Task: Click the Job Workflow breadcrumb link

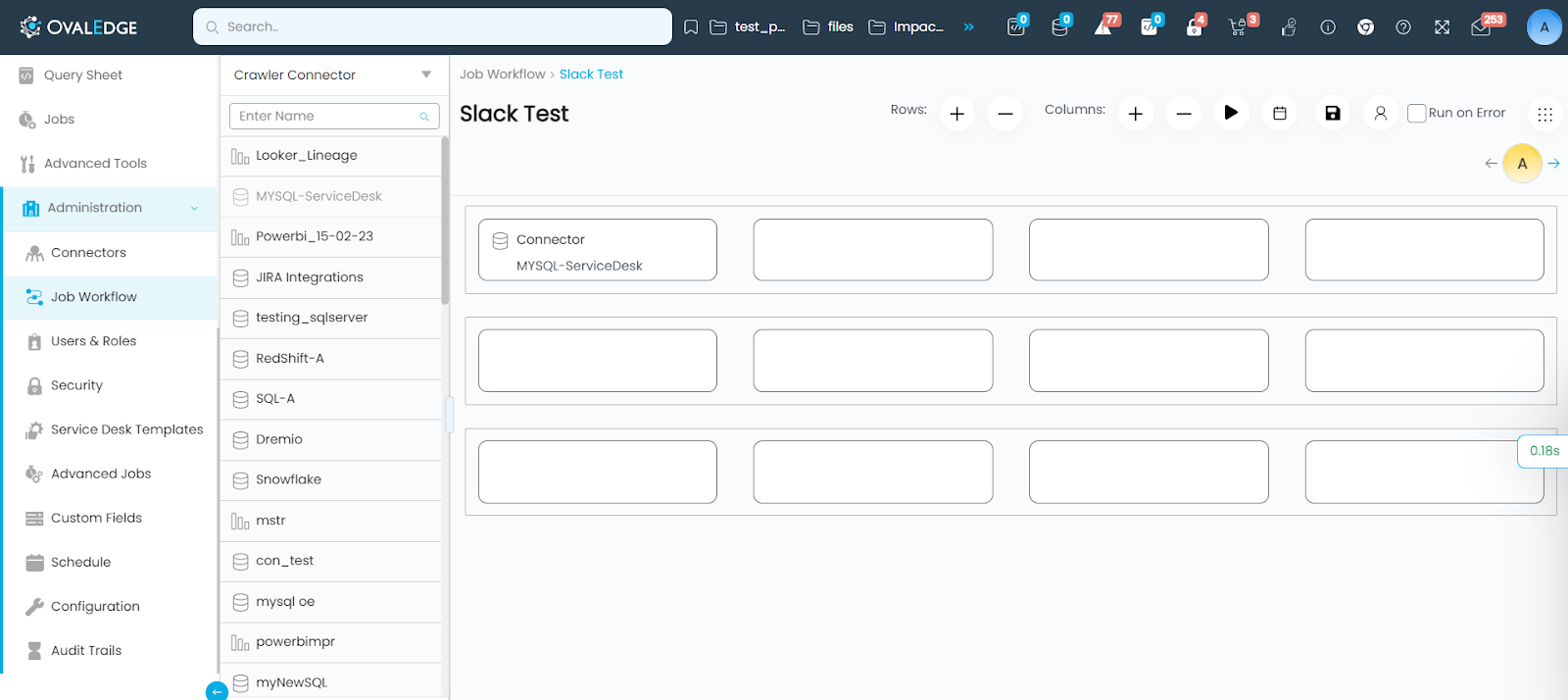Action: coord(502,75)
